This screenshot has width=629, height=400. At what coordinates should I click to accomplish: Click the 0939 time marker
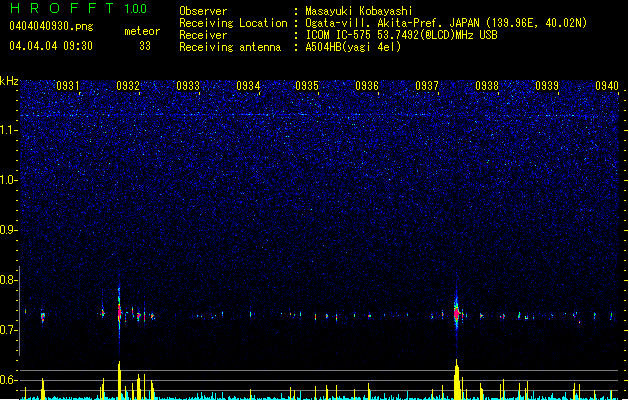click(x=547, y=86)
